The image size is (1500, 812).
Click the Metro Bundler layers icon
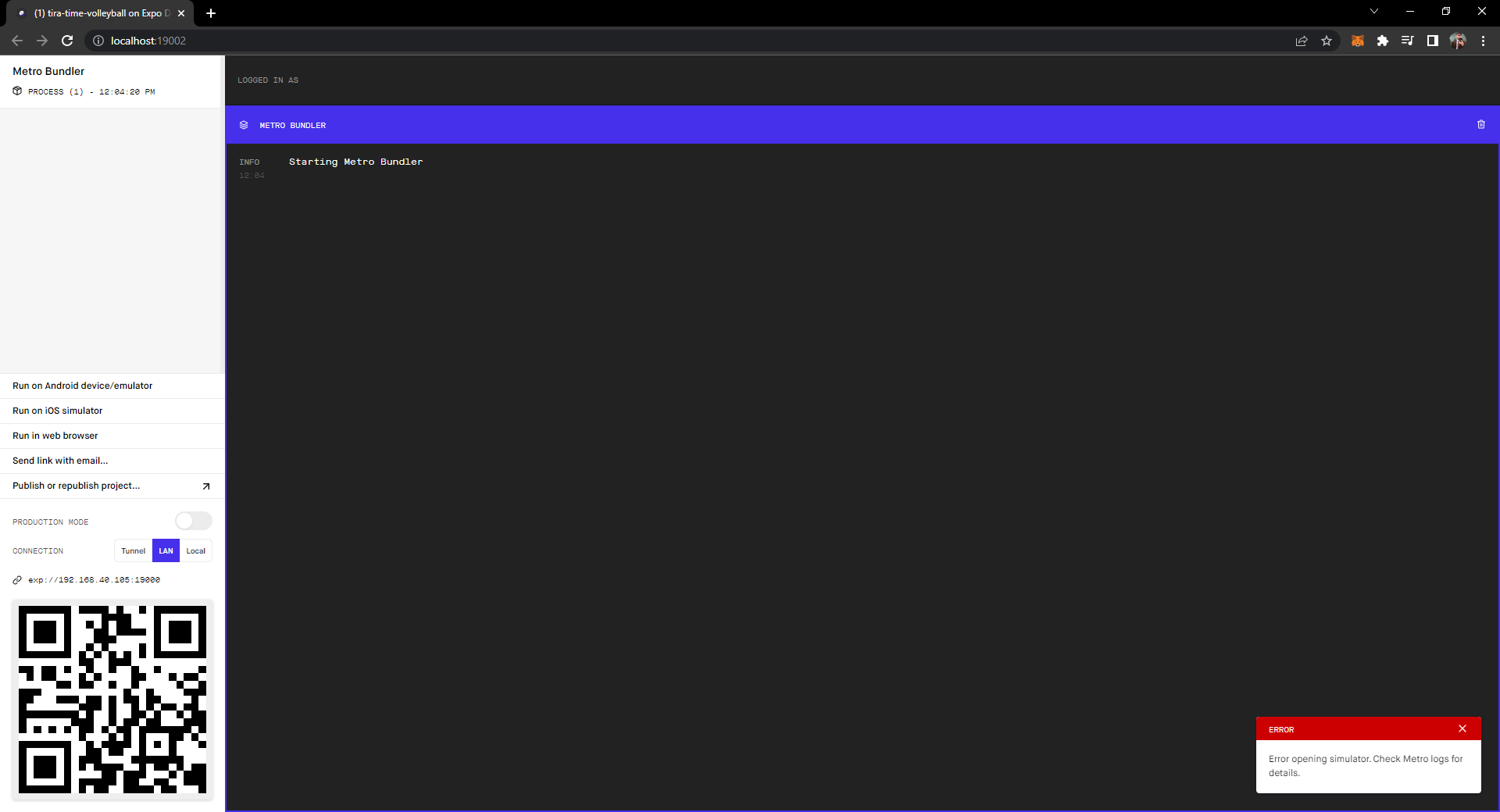[x=244, y=125]
